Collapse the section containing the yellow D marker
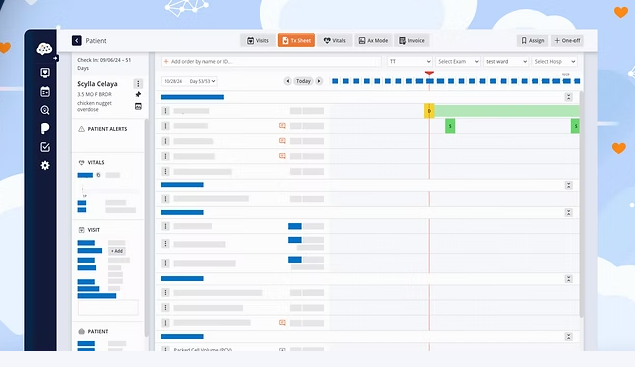 pyautogui.click(x=569, y=97)
